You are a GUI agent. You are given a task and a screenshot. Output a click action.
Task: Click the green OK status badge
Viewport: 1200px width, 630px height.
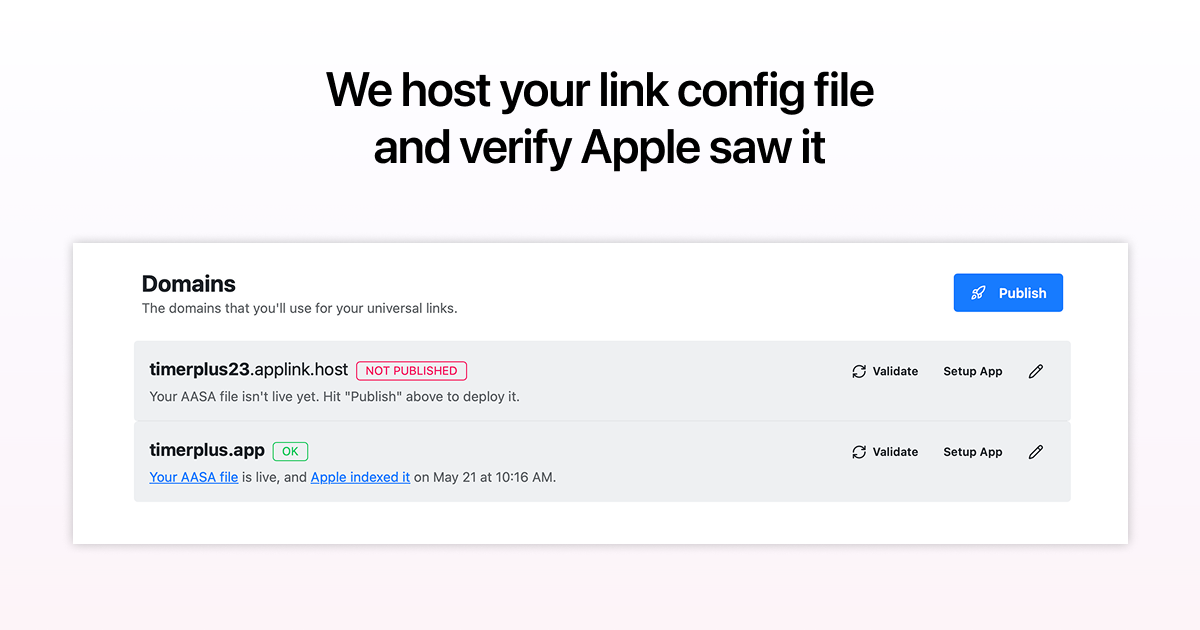click(290, 451)
